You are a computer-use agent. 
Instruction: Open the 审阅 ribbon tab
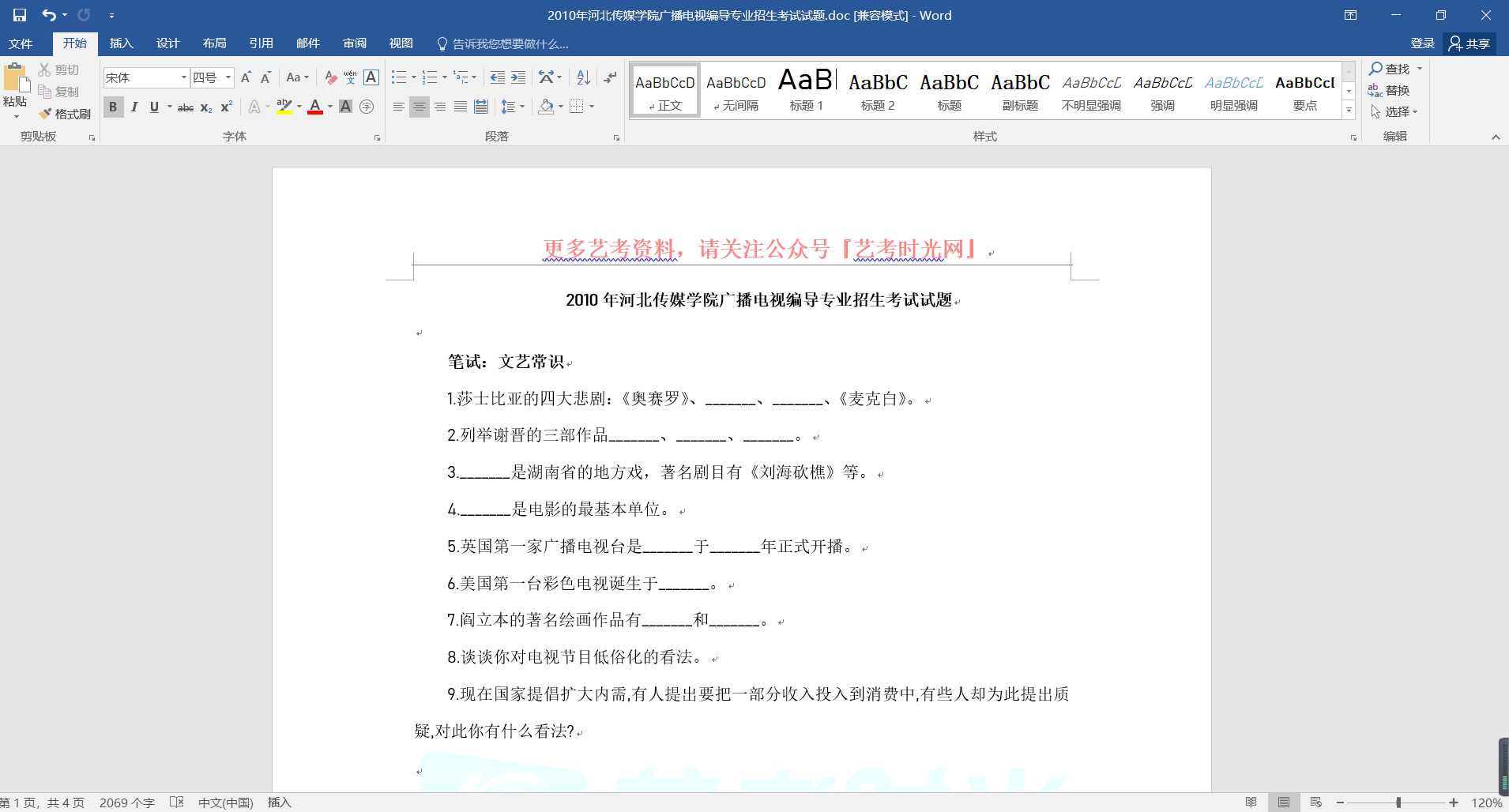[x=355, y=43]
